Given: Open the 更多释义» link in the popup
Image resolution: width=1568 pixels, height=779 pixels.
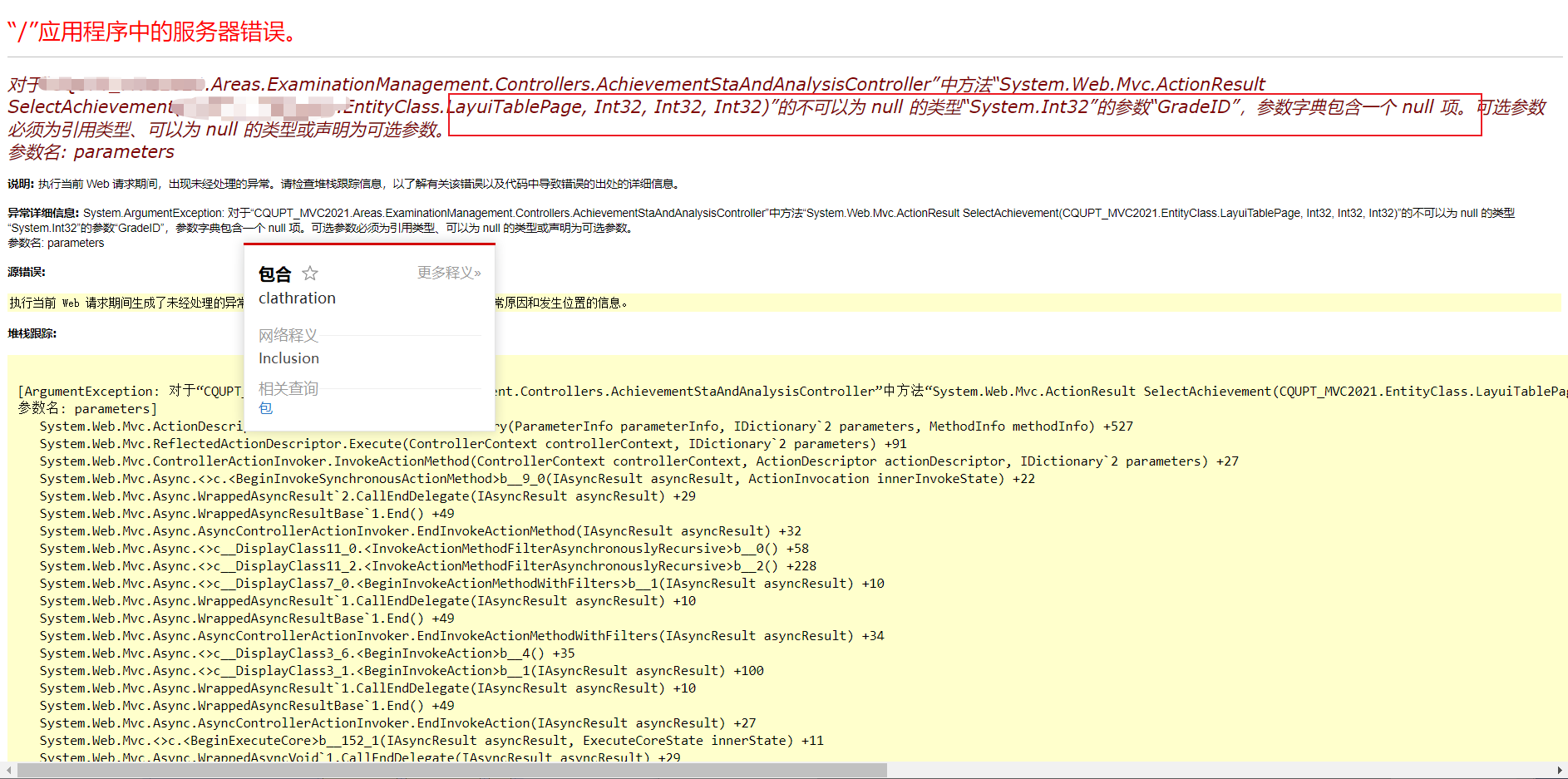Looking at the screenshot, I should tap(449, 272).
